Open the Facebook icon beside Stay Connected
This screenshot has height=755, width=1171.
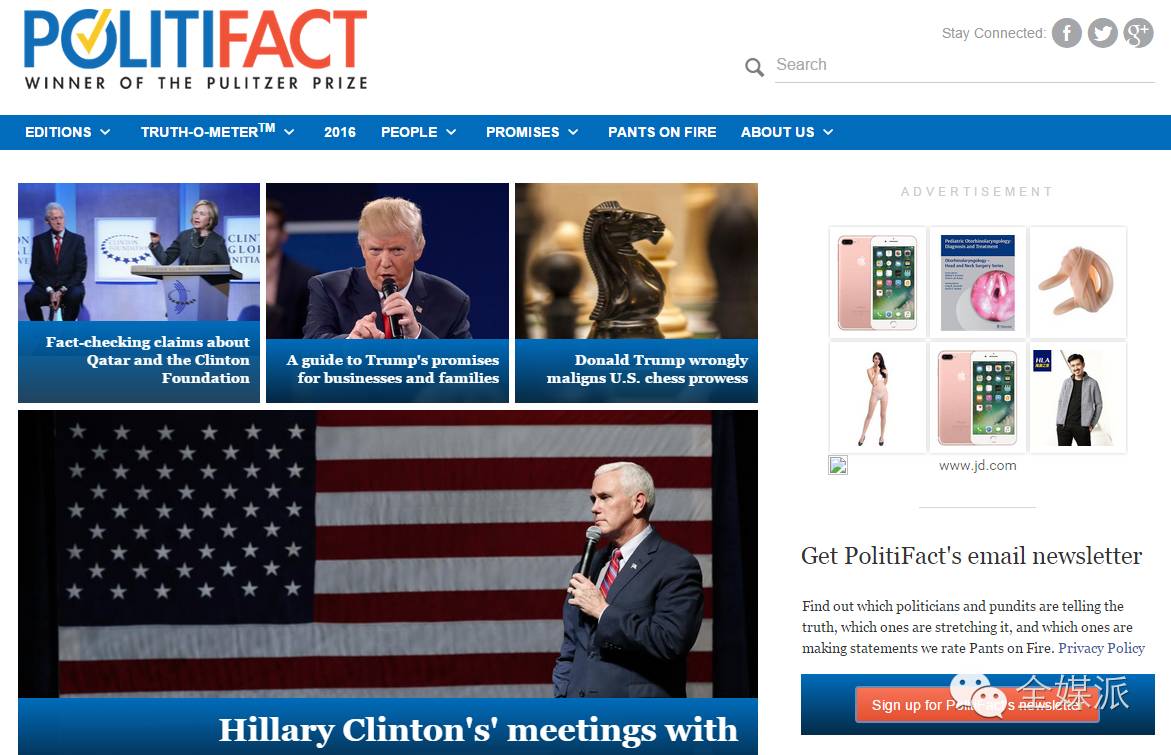tap(1066, 34)
